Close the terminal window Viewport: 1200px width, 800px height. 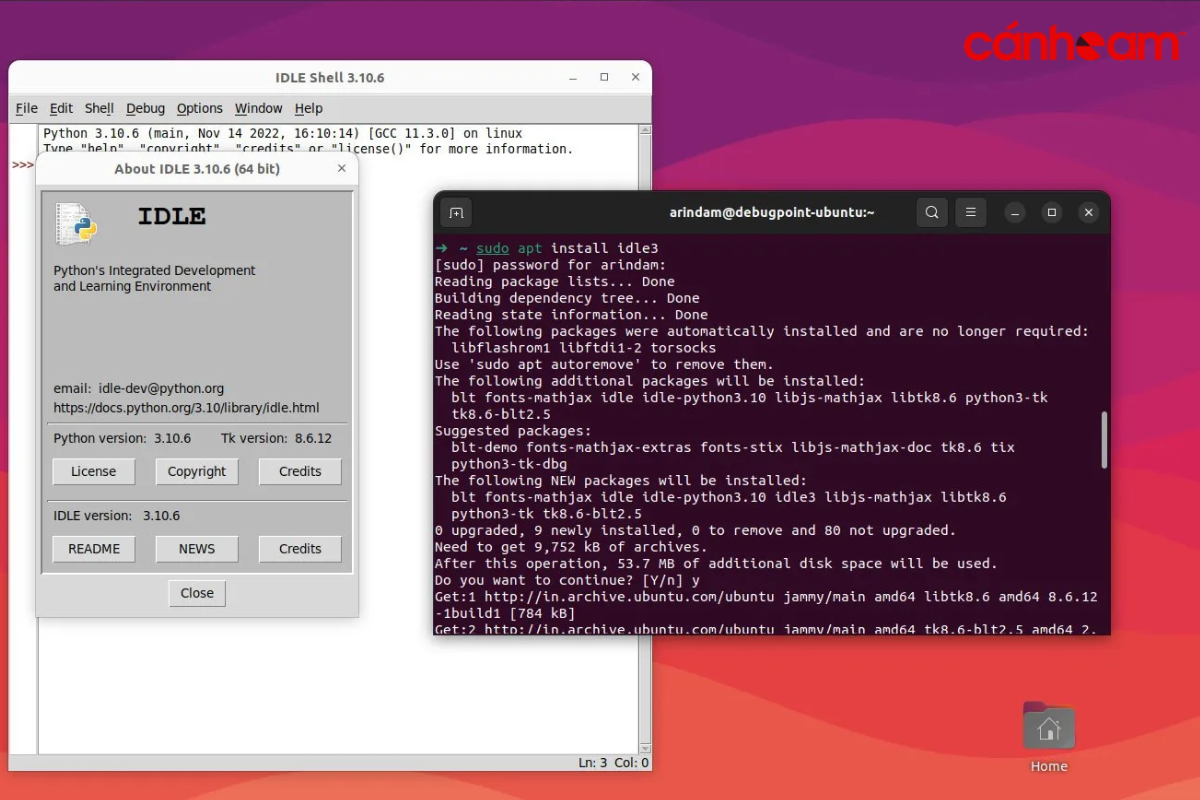pyautogui.click(x=1089, y=213)
